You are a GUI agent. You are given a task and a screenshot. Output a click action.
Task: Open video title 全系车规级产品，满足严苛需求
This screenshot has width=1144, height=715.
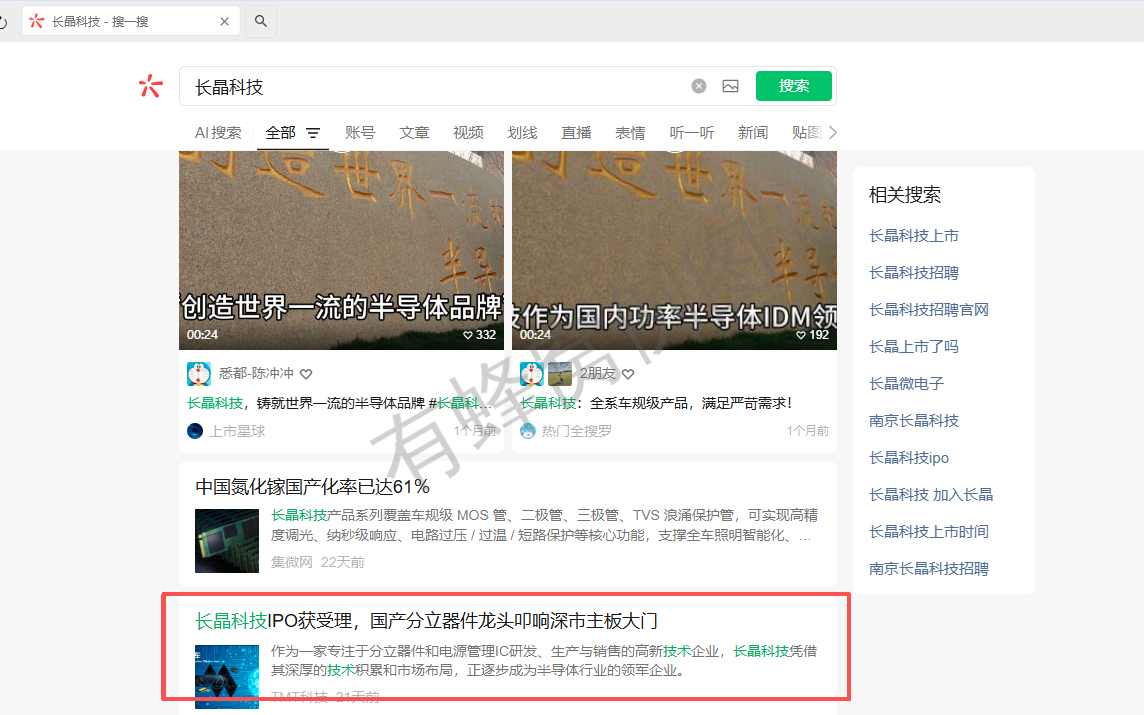[x=656, y=403]
